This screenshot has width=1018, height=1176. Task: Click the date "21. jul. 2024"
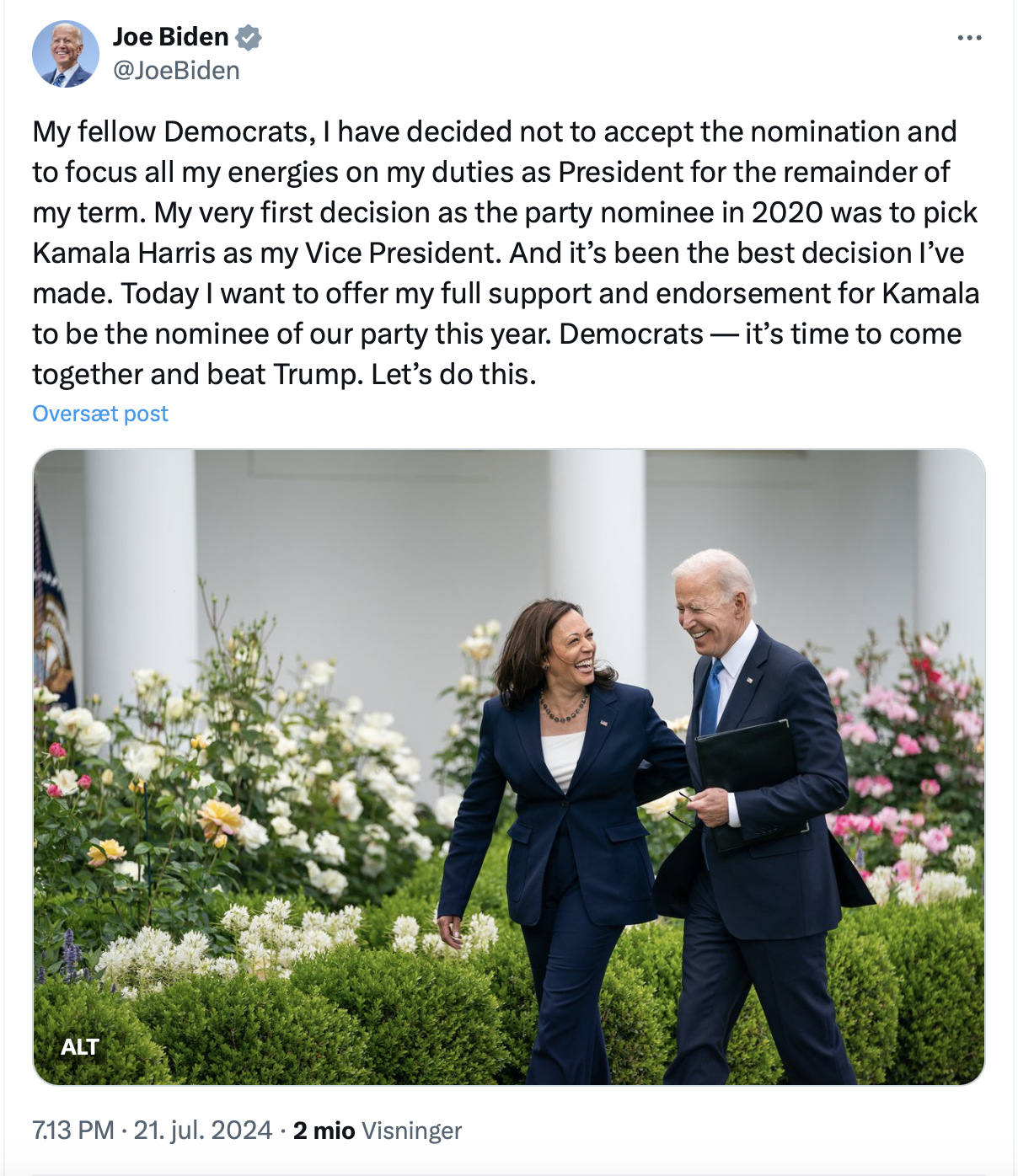(203, 1130)
